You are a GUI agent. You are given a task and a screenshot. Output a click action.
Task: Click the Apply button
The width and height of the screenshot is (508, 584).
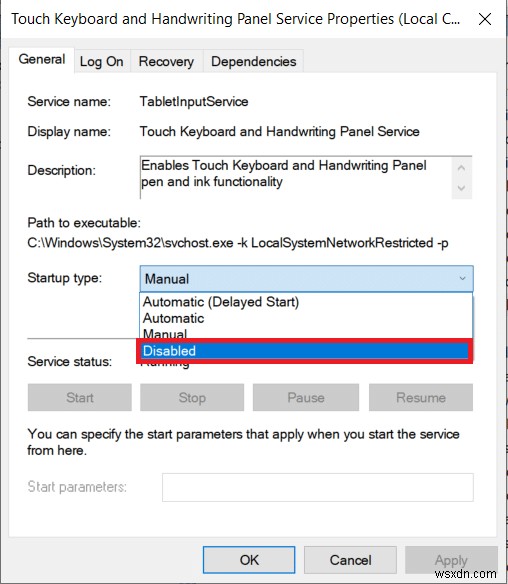coord(451,560)
